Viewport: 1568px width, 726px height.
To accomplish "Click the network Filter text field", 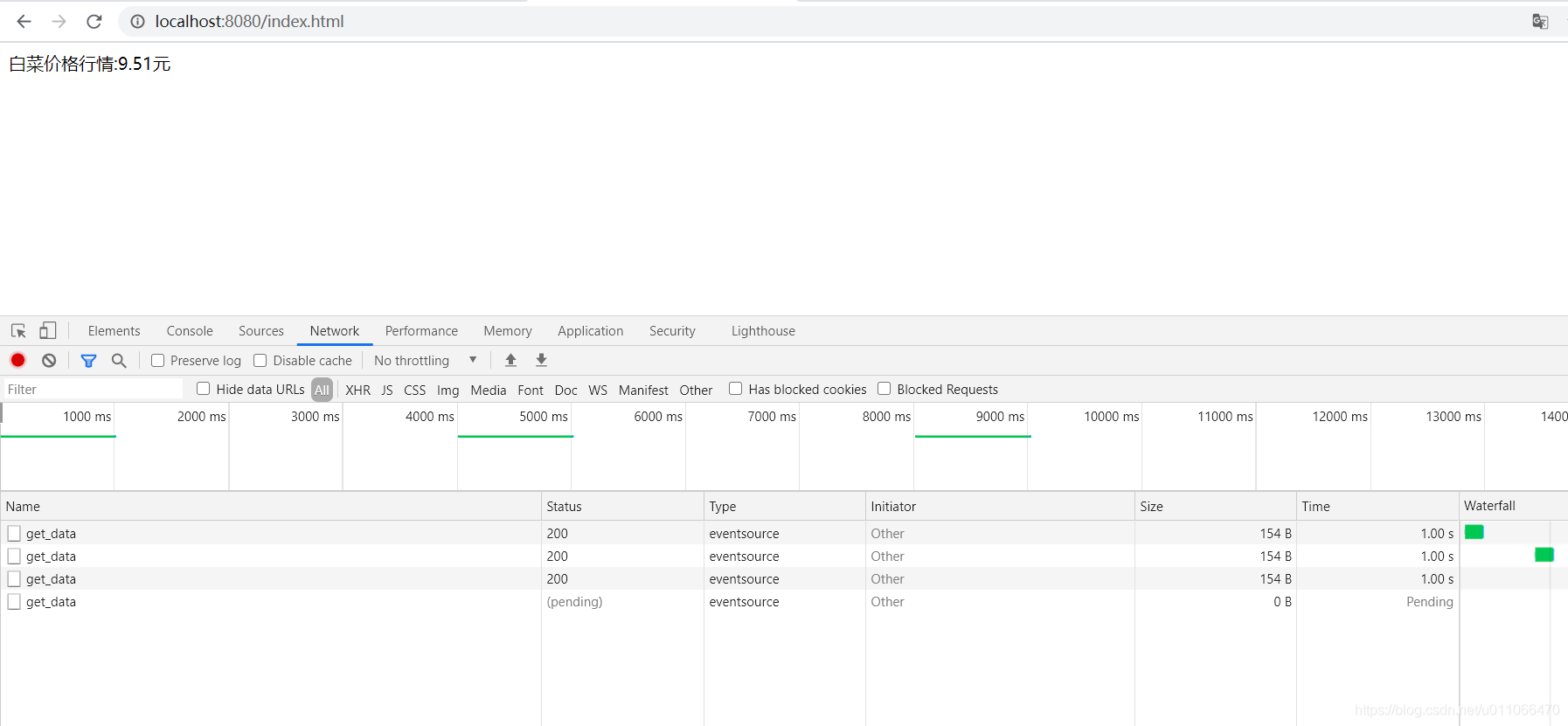I will click(x=92, y=390).
